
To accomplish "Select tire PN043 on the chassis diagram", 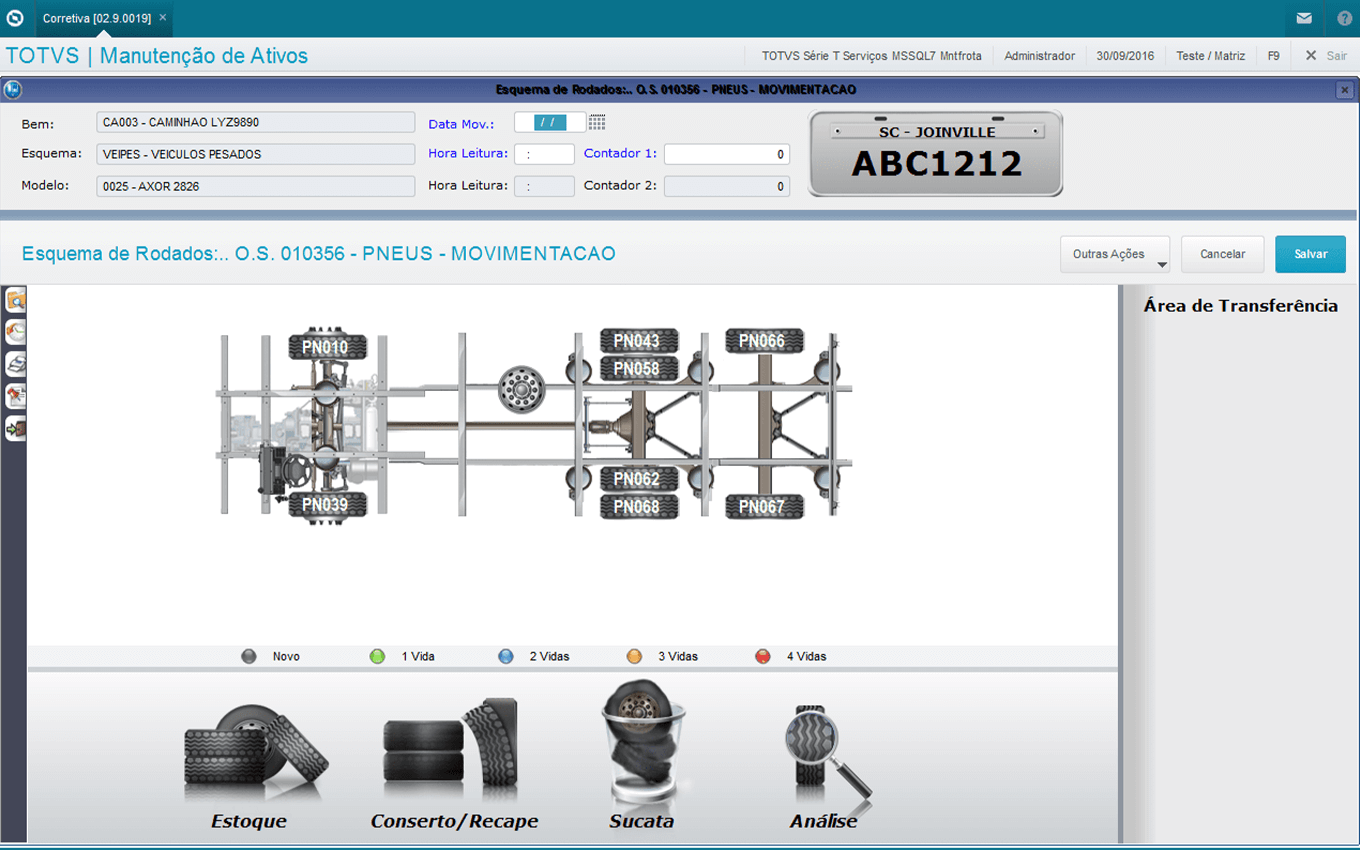I will pyautogui.click(x=638, y=341).
